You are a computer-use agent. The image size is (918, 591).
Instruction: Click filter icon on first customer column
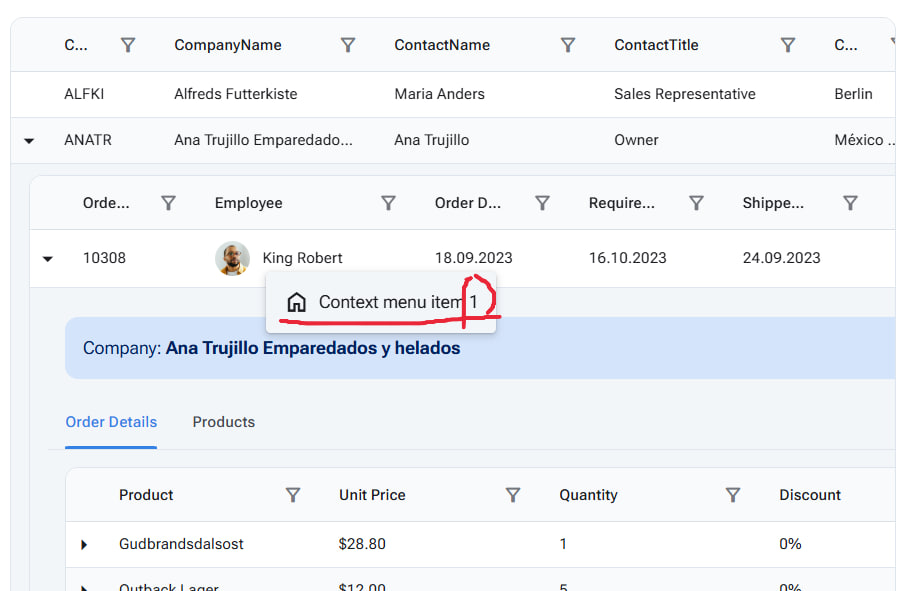pos(128,45)
